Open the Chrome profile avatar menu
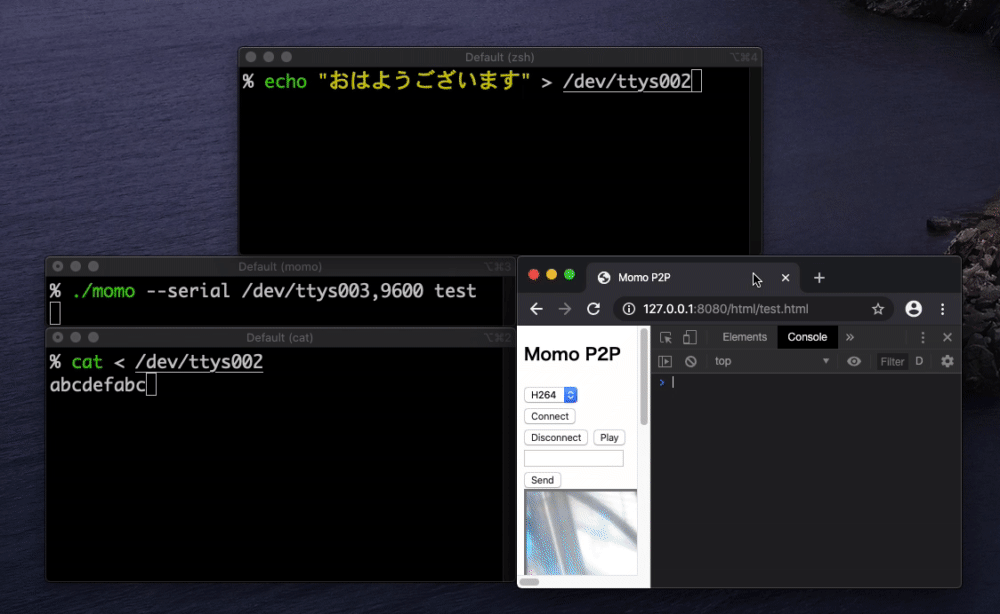The height and width of the screenshot is (614, 1000). pos(913,309)
